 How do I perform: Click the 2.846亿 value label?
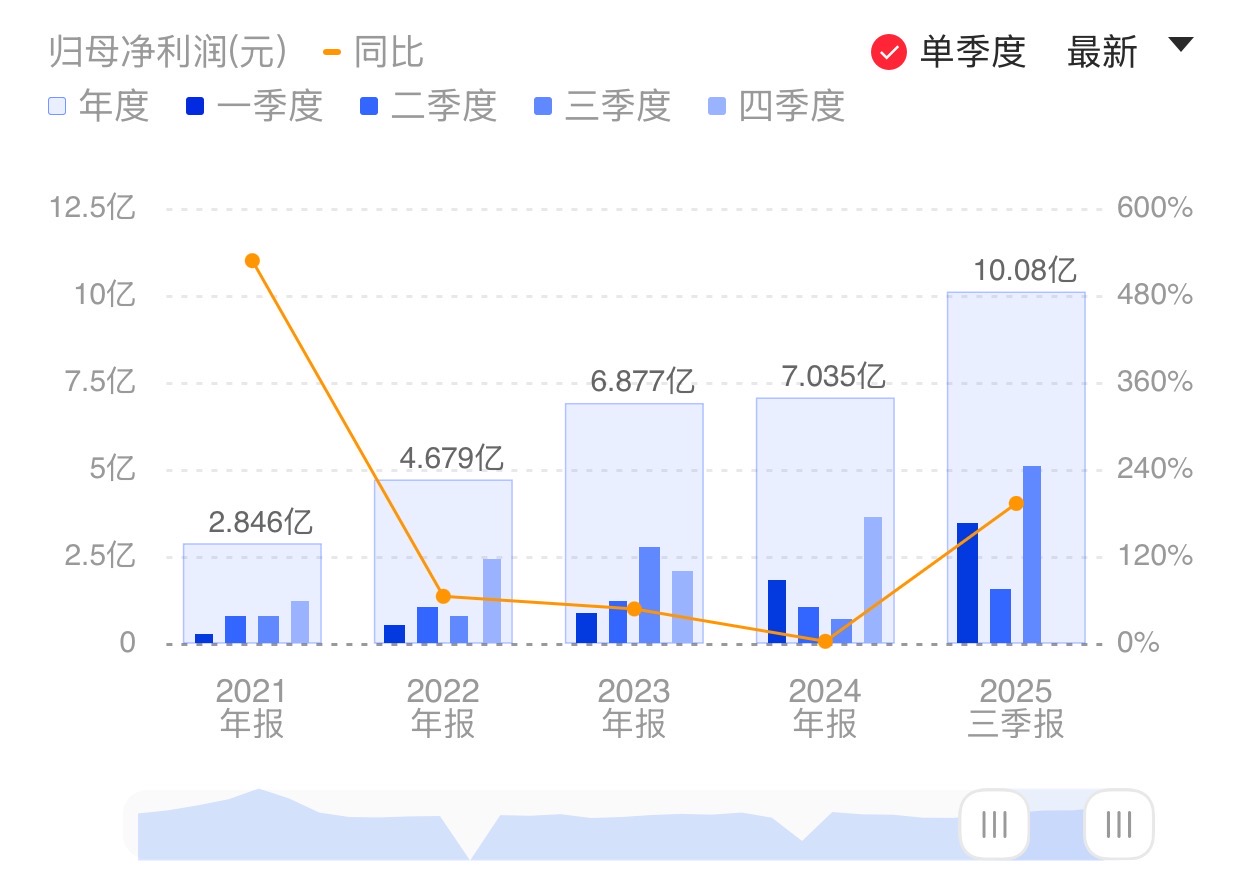(x=260, y=522)
